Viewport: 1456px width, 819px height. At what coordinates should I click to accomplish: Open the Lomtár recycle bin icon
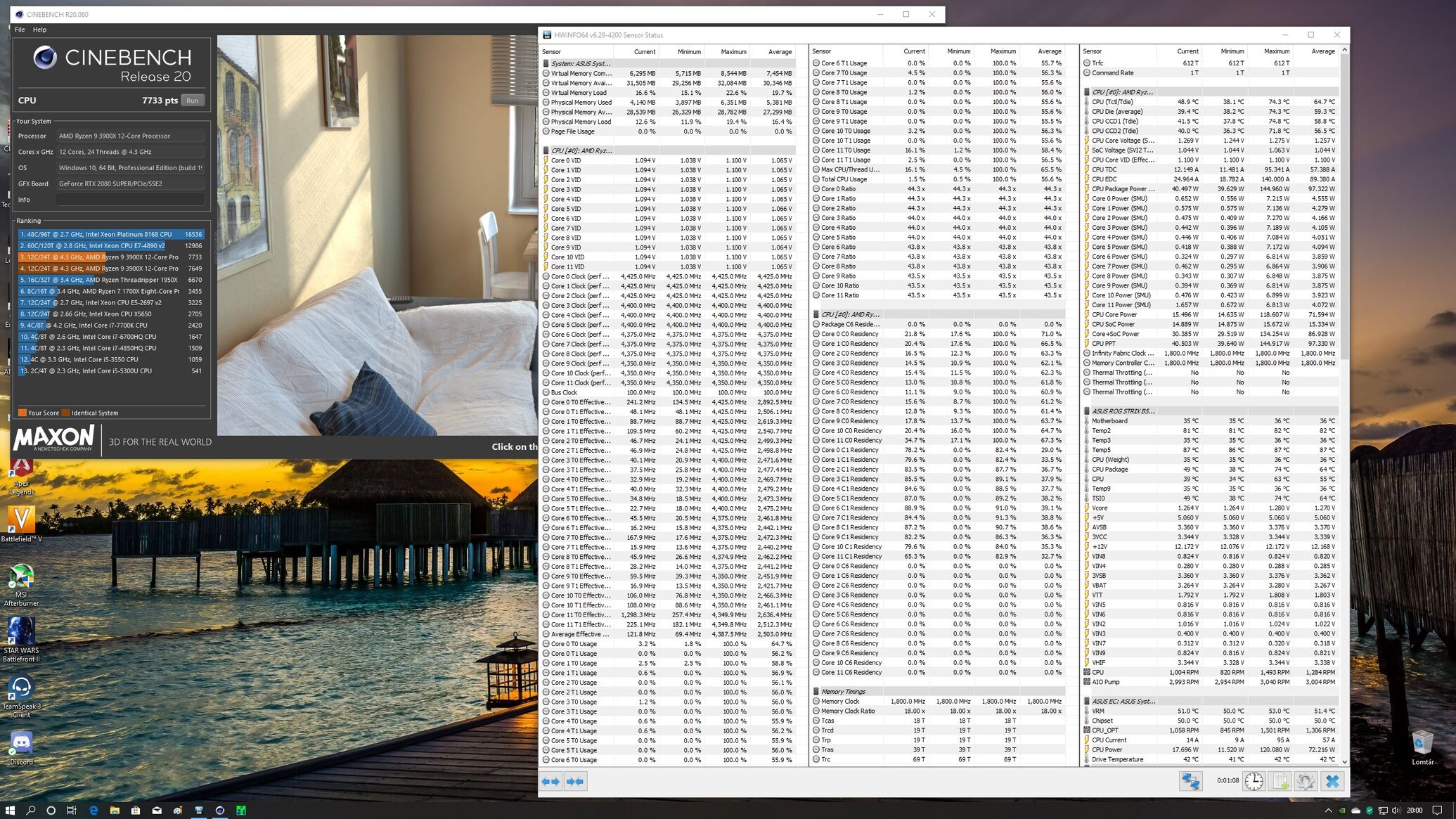point(1422,748)
